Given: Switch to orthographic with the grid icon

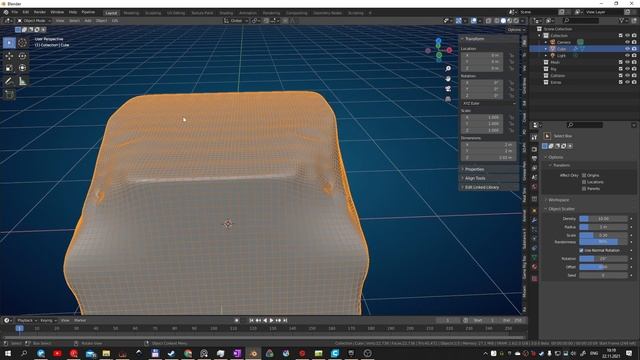Looking at the screenshot, I should click(x=448, y=99).
